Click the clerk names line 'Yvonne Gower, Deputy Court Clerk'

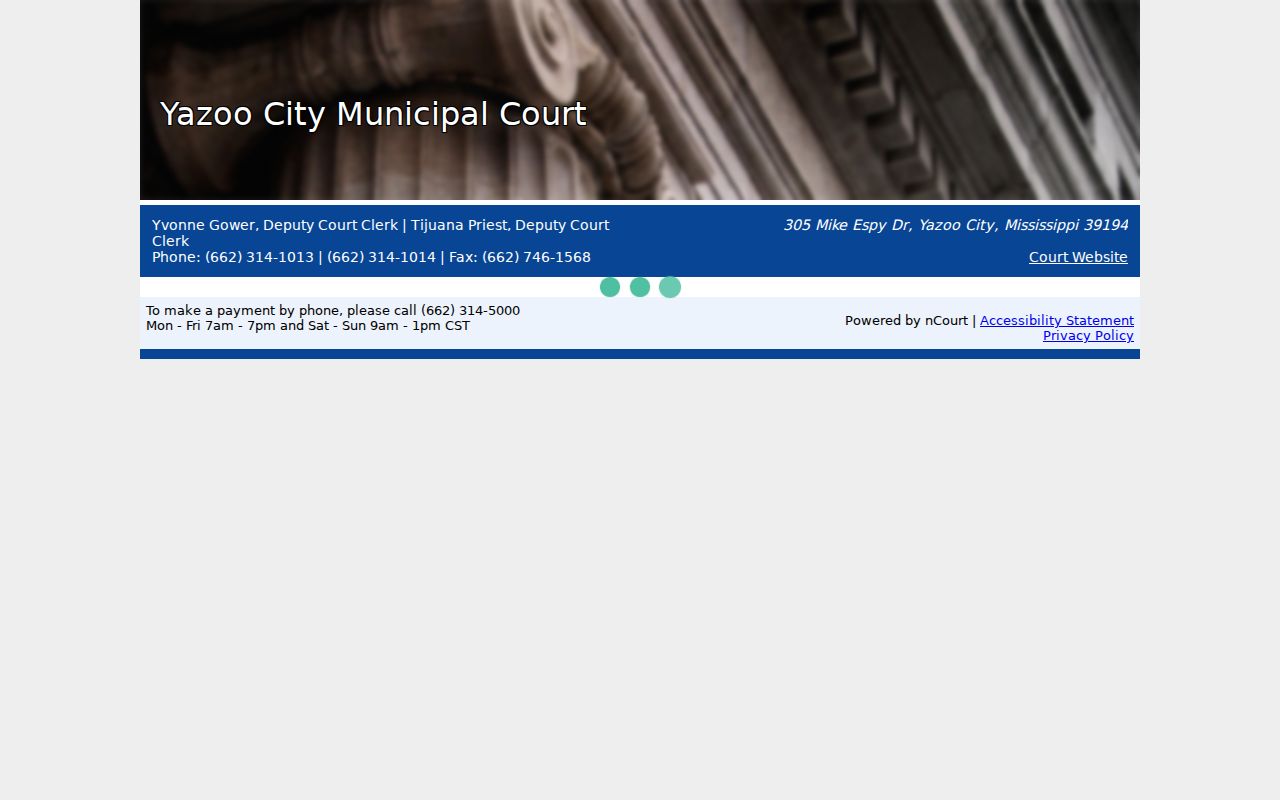tap(275, 225)
